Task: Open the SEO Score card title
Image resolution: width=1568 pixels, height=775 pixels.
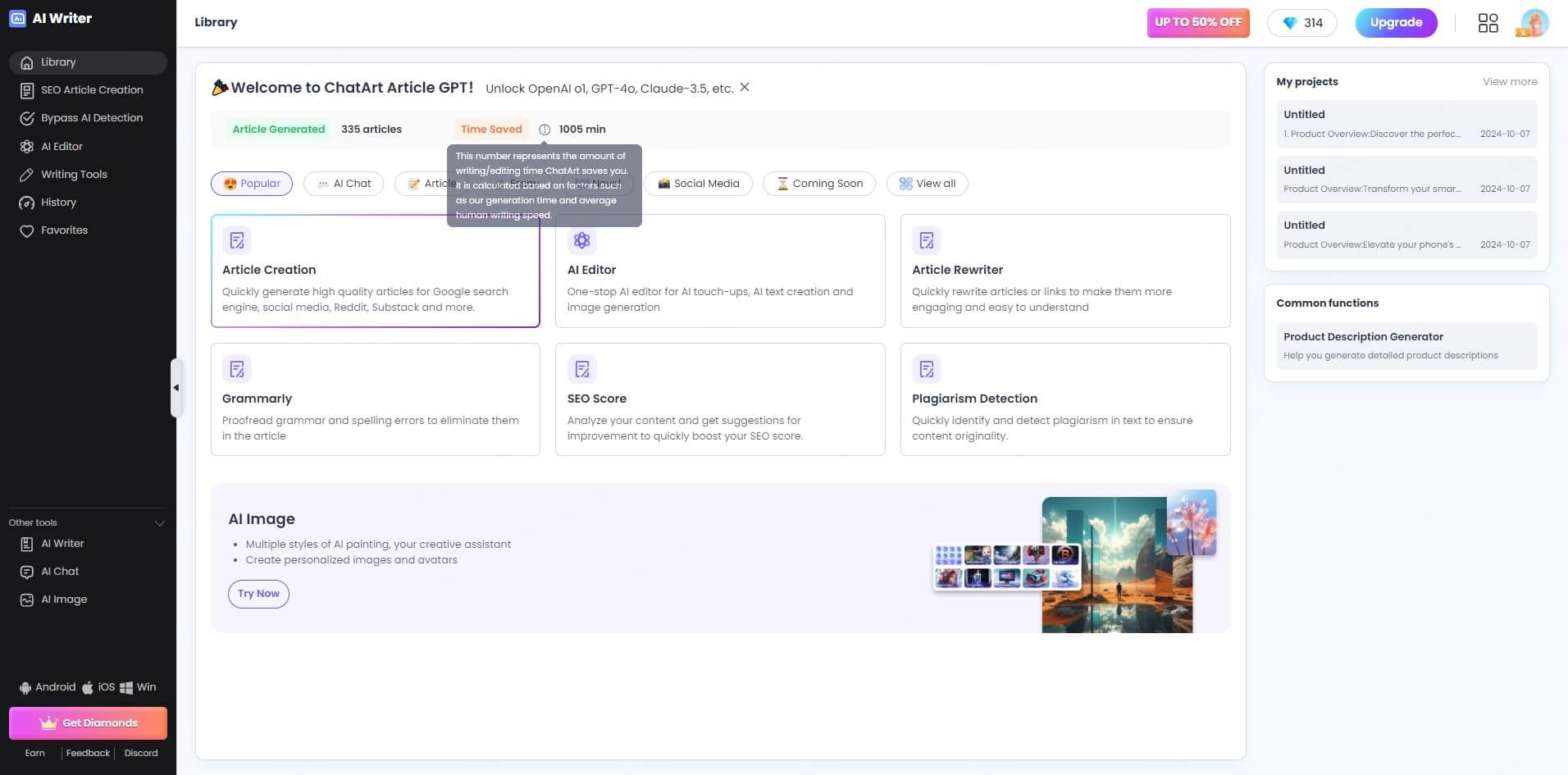Action: [596, 399]
